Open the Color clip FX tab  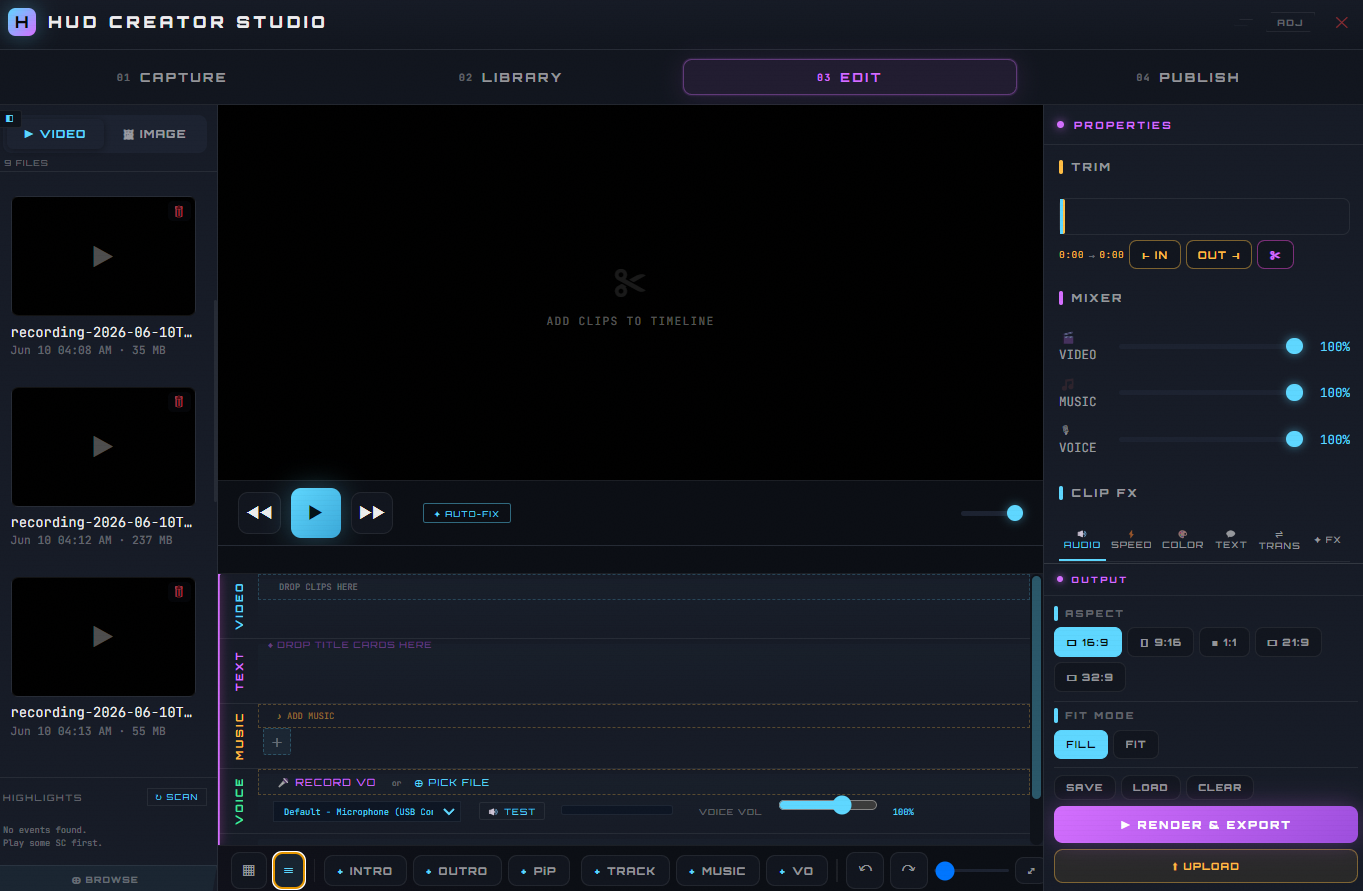pos(1183,540)
